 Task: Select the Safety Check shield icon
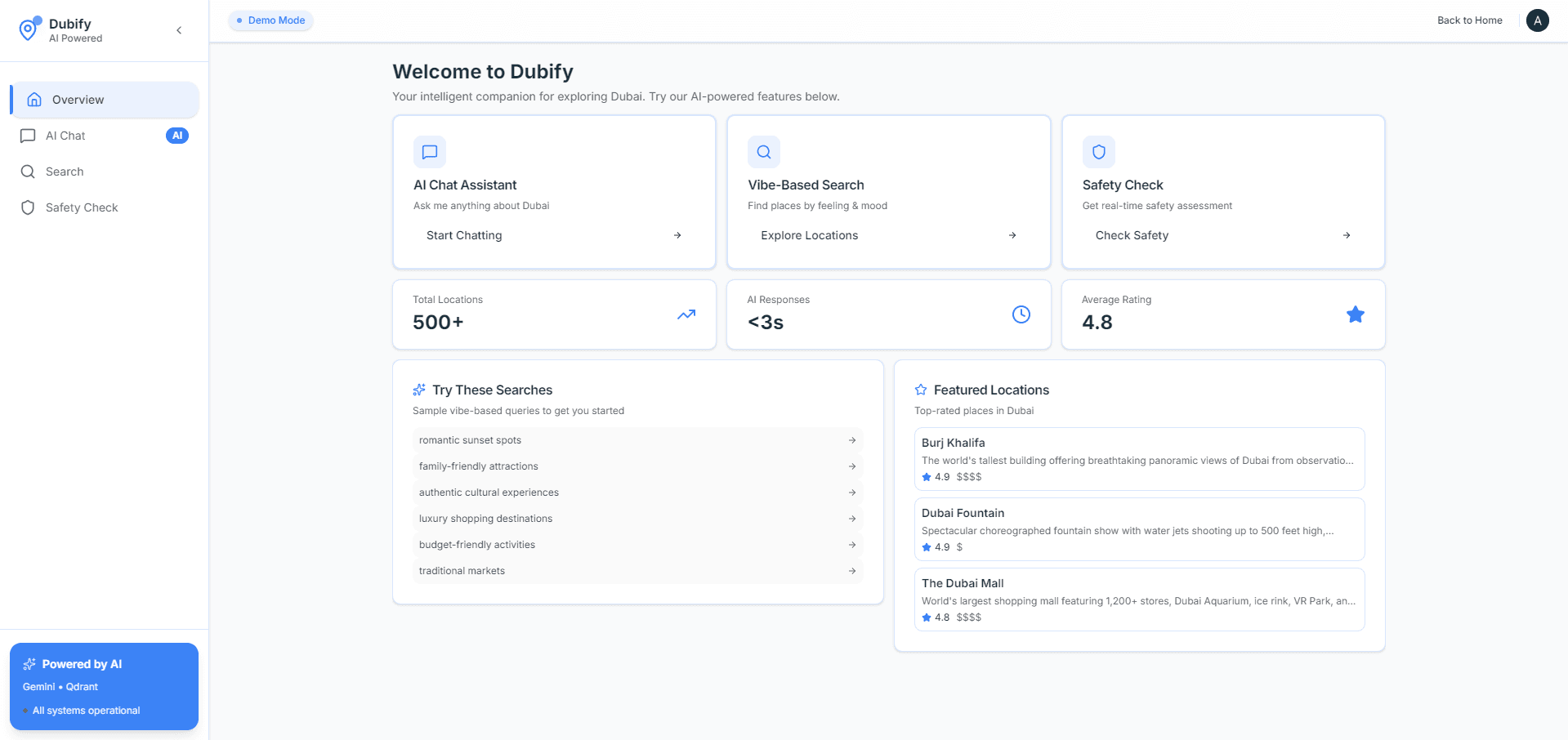click(29, 207)
